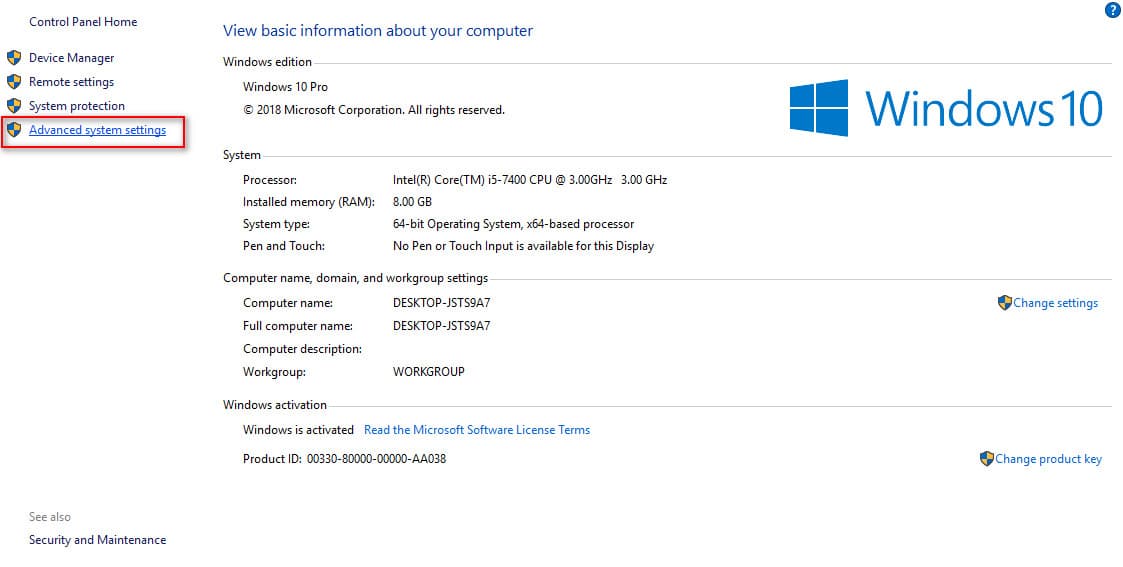Open help with the blue question mark icon

click(x=1112, y=11)
